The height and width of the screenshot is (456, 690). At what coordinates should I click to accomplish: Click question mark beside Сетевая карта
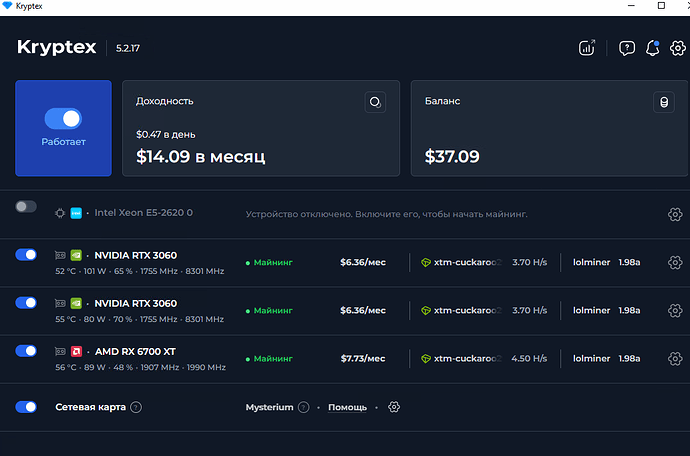[x=136, y=407]
